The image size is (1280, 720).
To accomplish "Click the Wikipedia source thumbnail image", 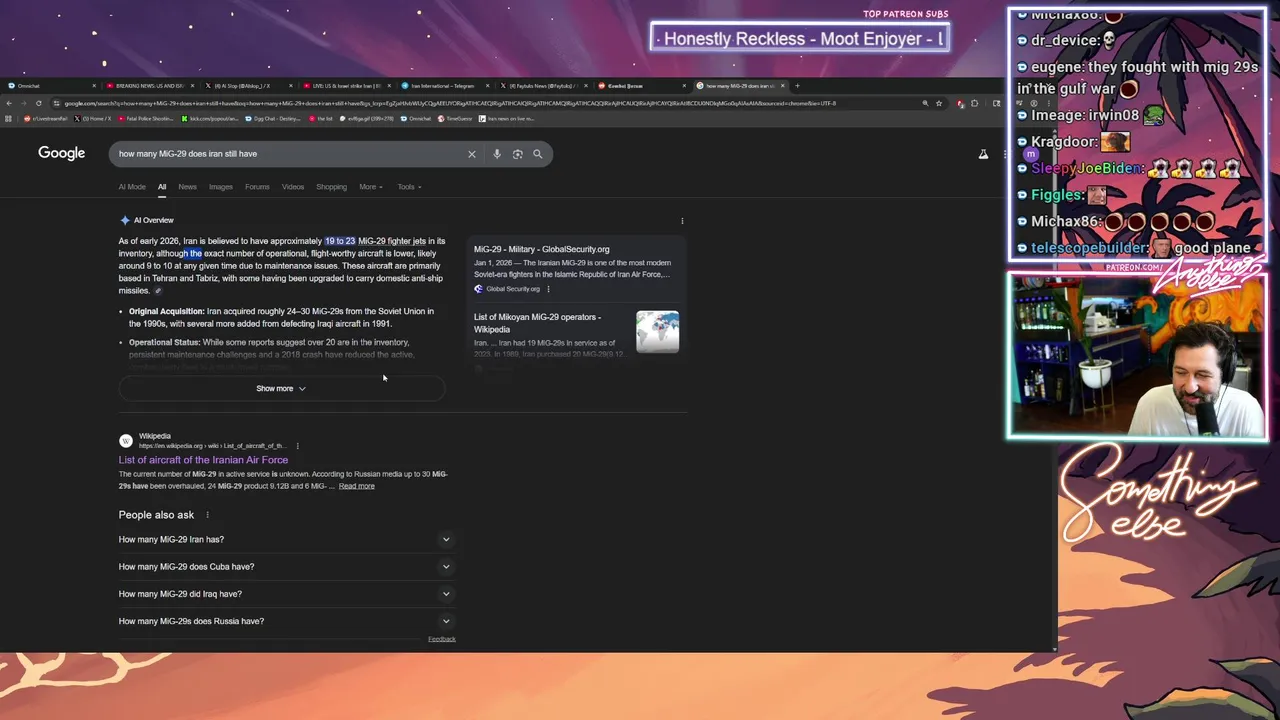I will click(657, 332).
